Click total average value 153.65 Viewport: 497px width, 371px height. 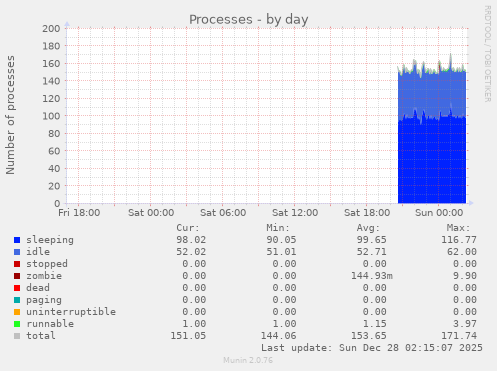coord(369,336)
